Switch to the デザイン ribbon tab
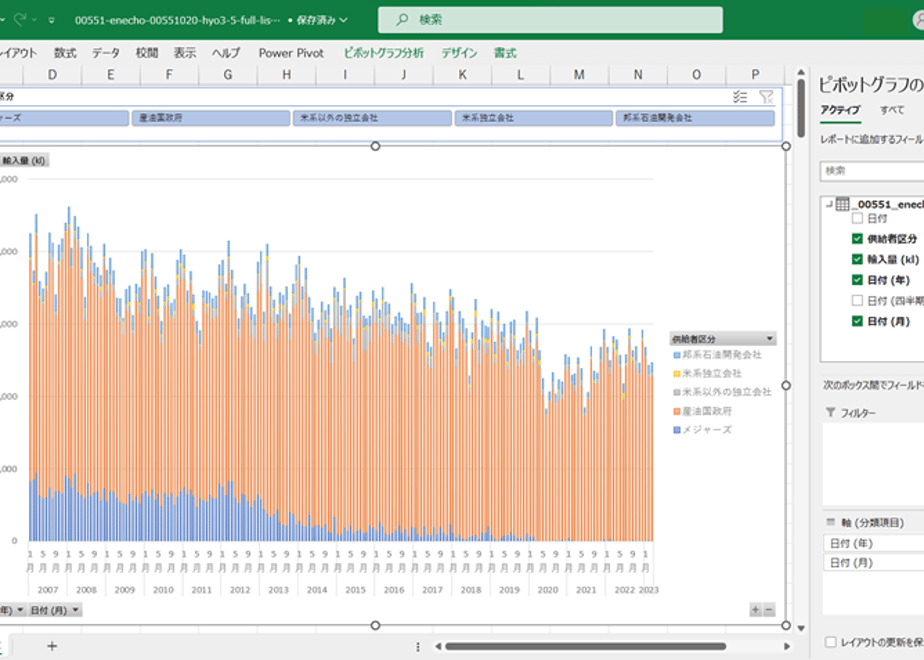The height and width of the screenshot is (660, 924). point(459,53)
